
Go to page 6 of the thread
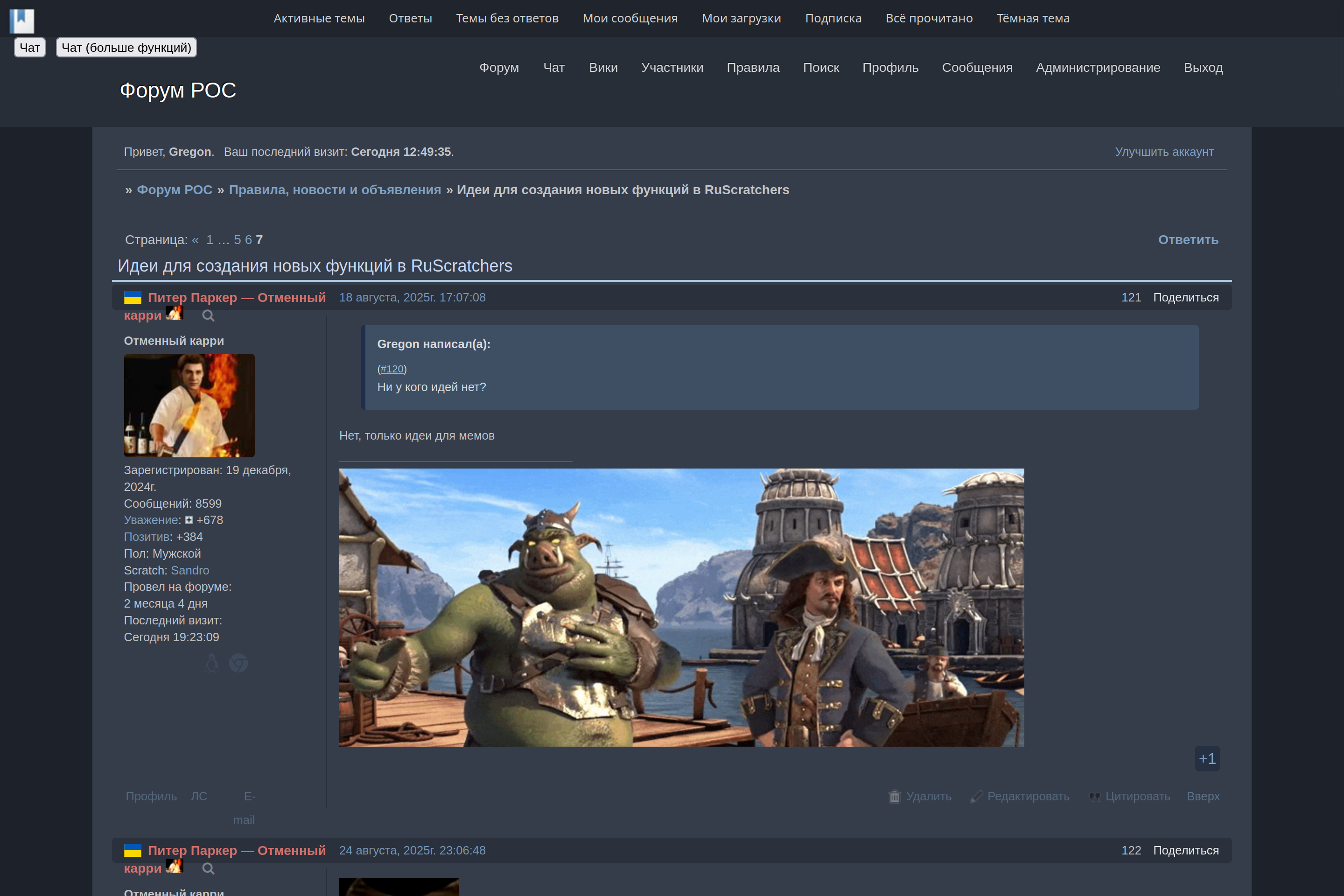(248, 240)
